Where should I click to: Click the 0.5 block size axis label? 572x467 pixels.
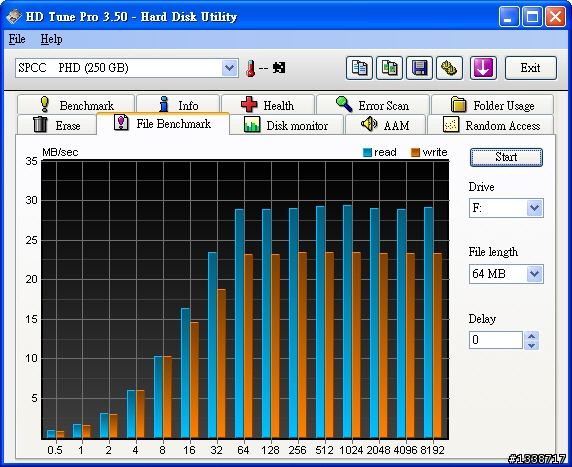pyautogui.click(x=55, y=450)
